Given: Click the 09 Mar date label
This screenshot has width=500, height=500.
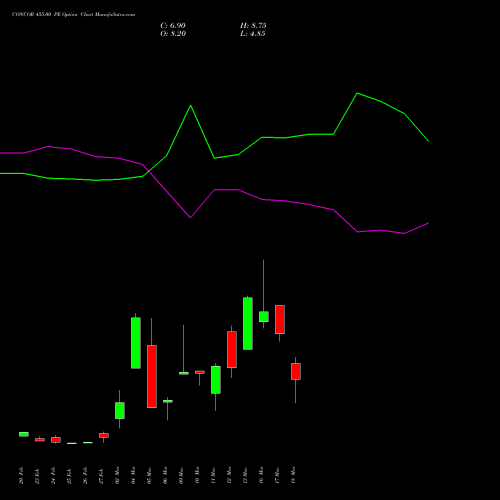Looking at the screenshot, I should [x=181, y=475].
